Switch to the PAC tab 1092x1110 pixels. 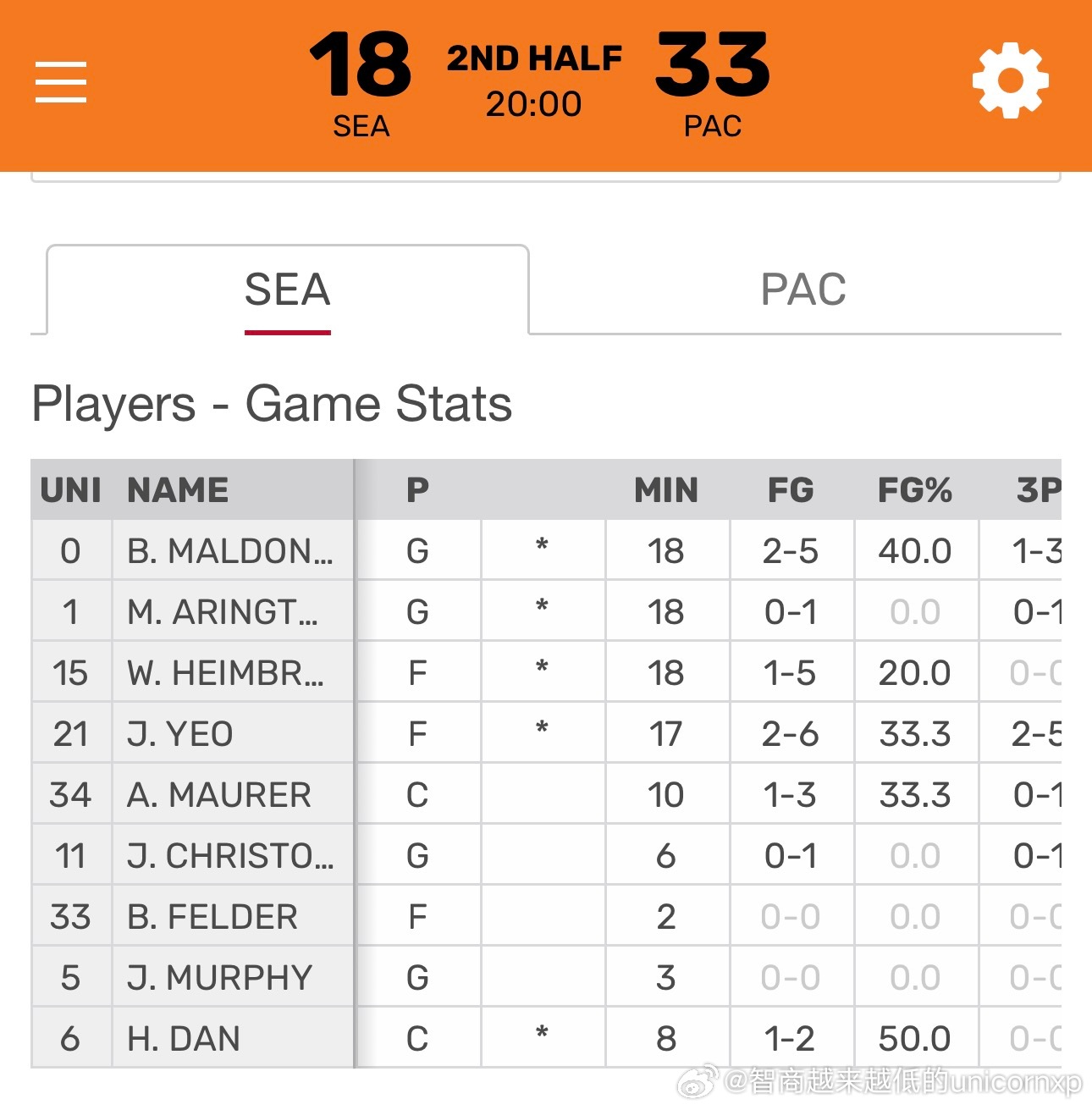[802, 290]
